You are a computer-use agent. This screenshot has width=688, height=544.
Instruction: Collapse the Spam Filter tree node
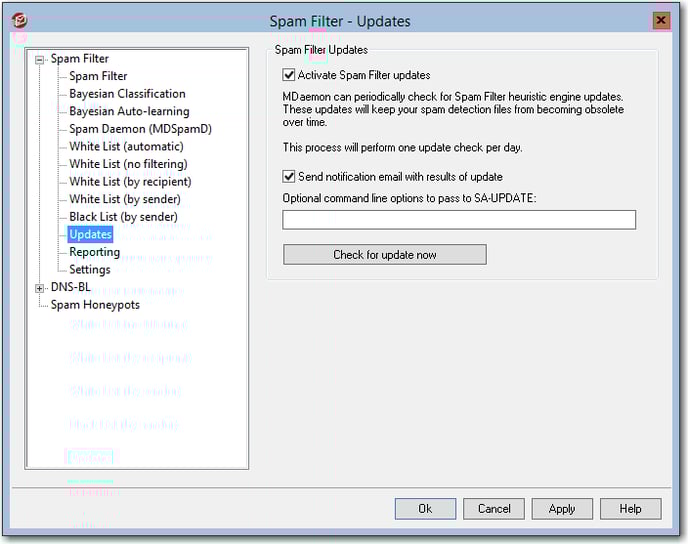[x=39, y=60]
